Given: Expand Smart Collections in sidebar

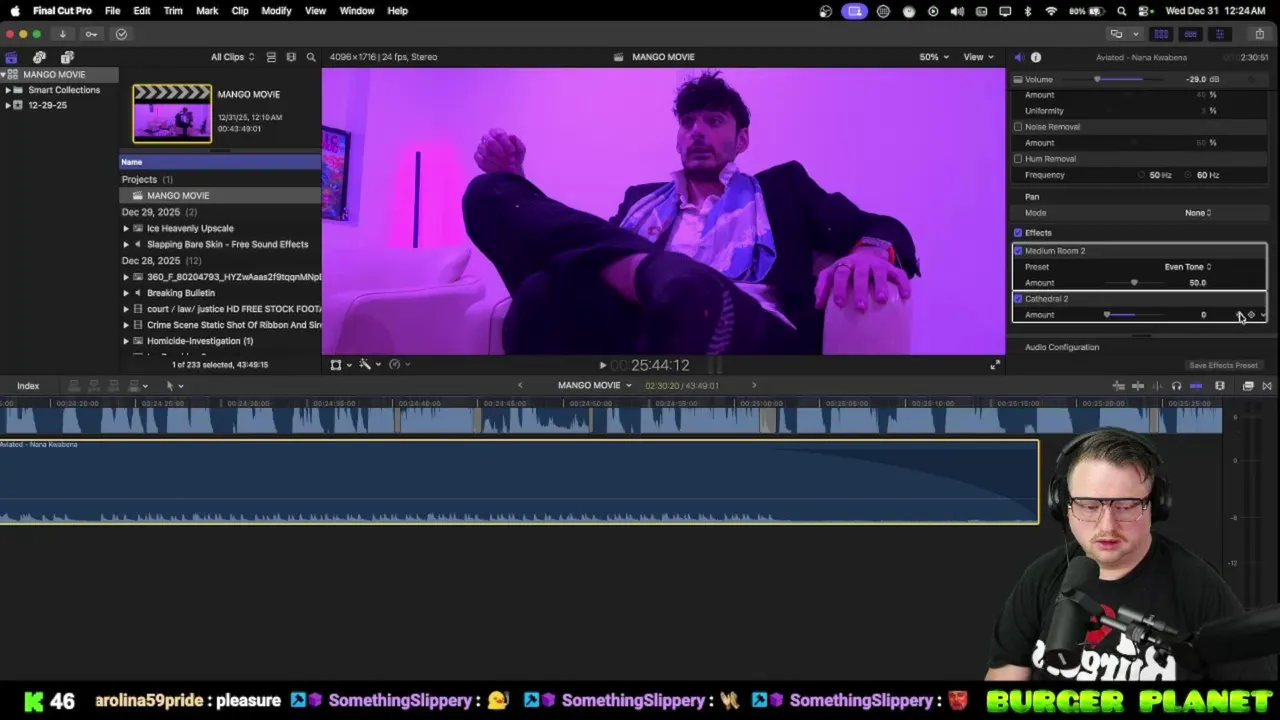Looking at the screenshot, I should pos(8,90).
